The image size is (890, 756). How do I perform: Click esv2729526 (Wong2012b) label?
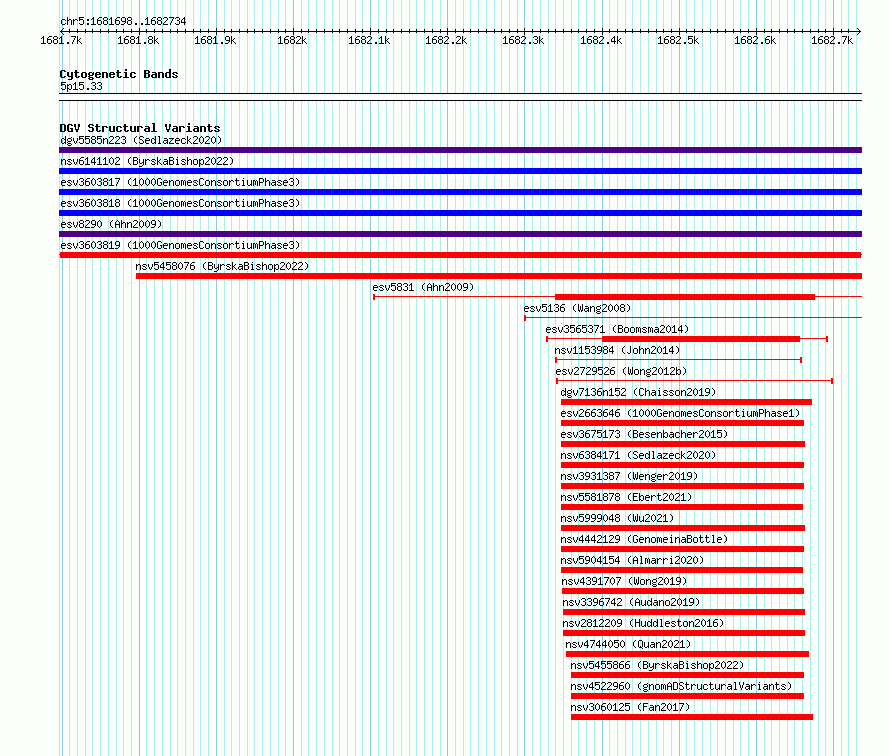tap(621, 371)
